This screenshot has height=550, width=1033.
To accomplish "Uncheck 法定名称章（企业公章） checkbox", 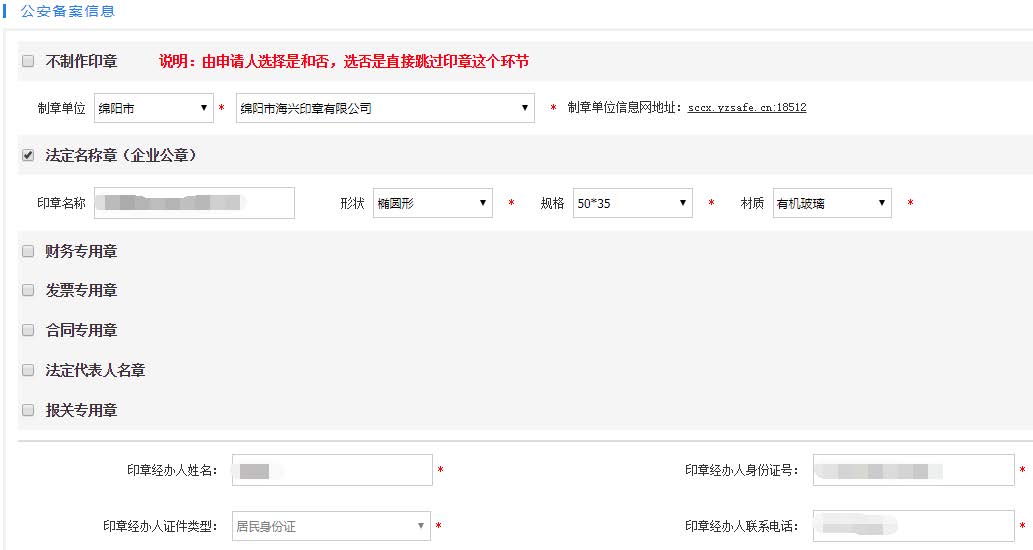I will pos(28,155).
